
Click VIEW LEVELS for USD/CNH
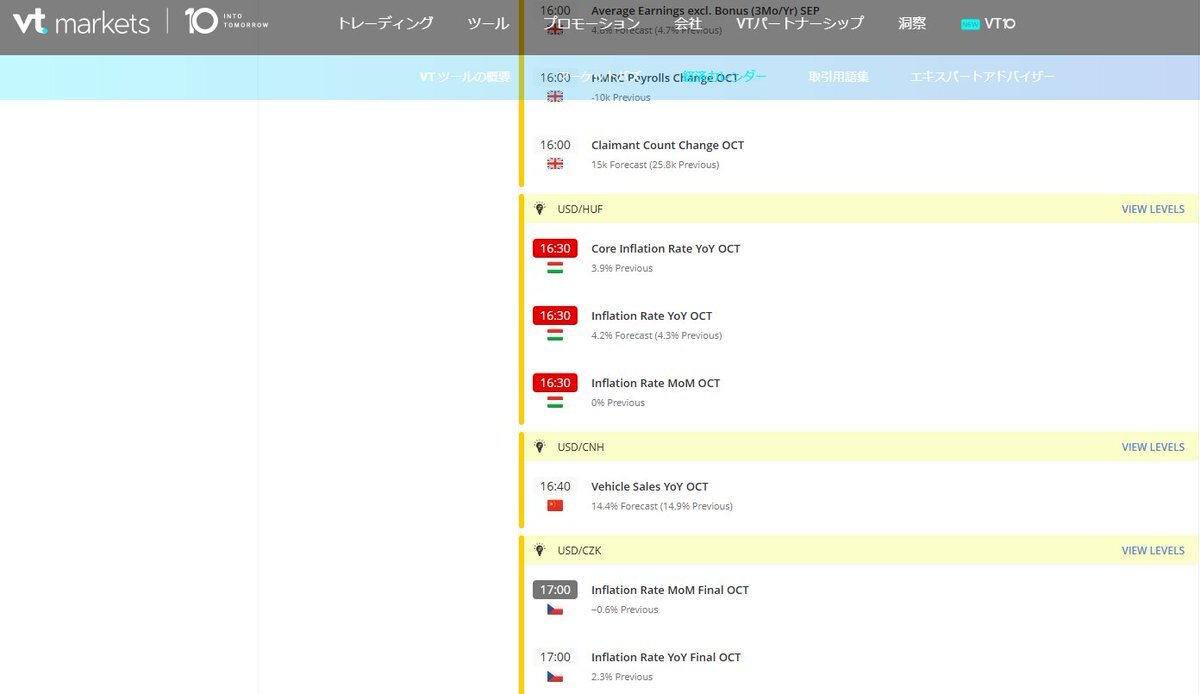[x=1152, y=447]
